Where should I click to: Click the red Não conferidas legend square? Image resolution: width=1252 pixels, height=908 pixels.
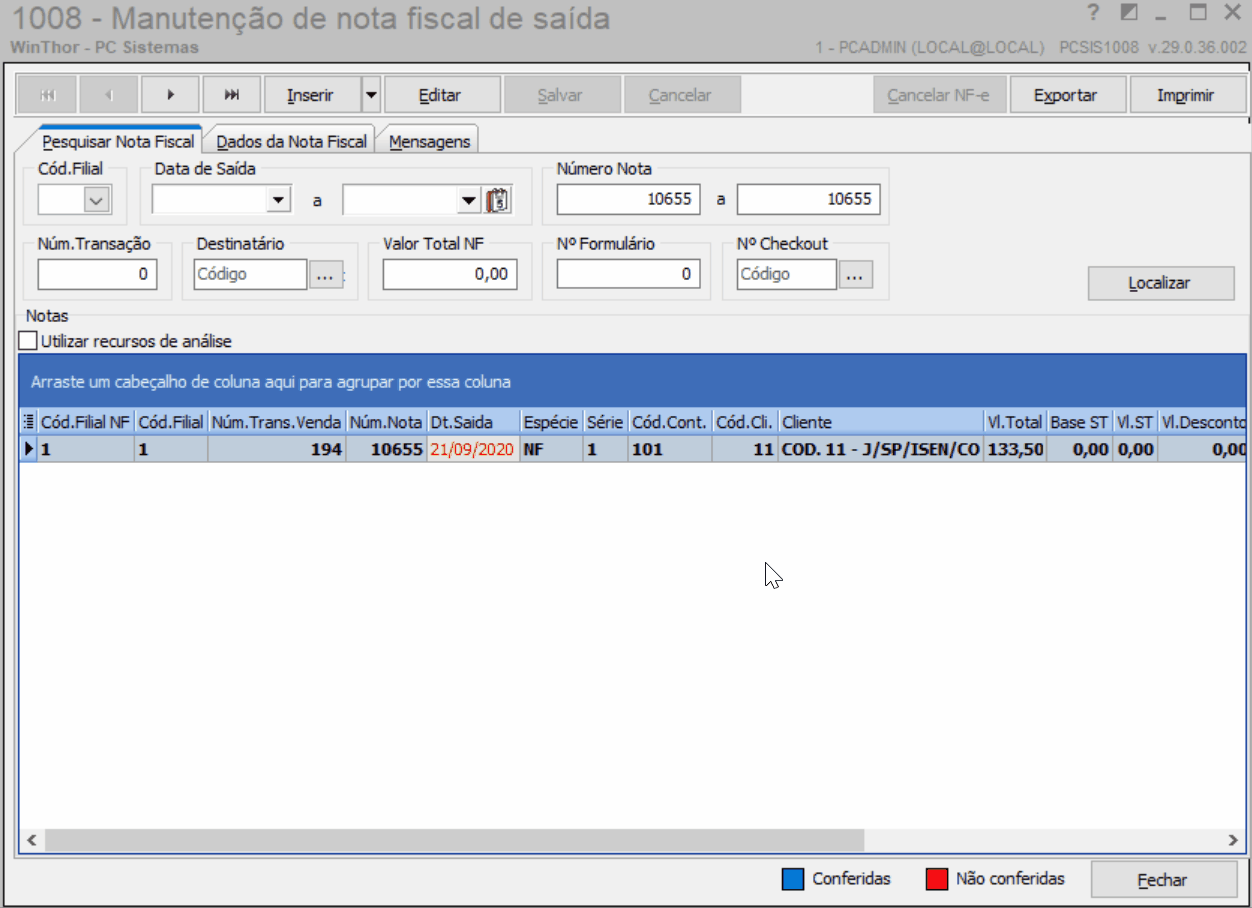[x=936, y=879]
